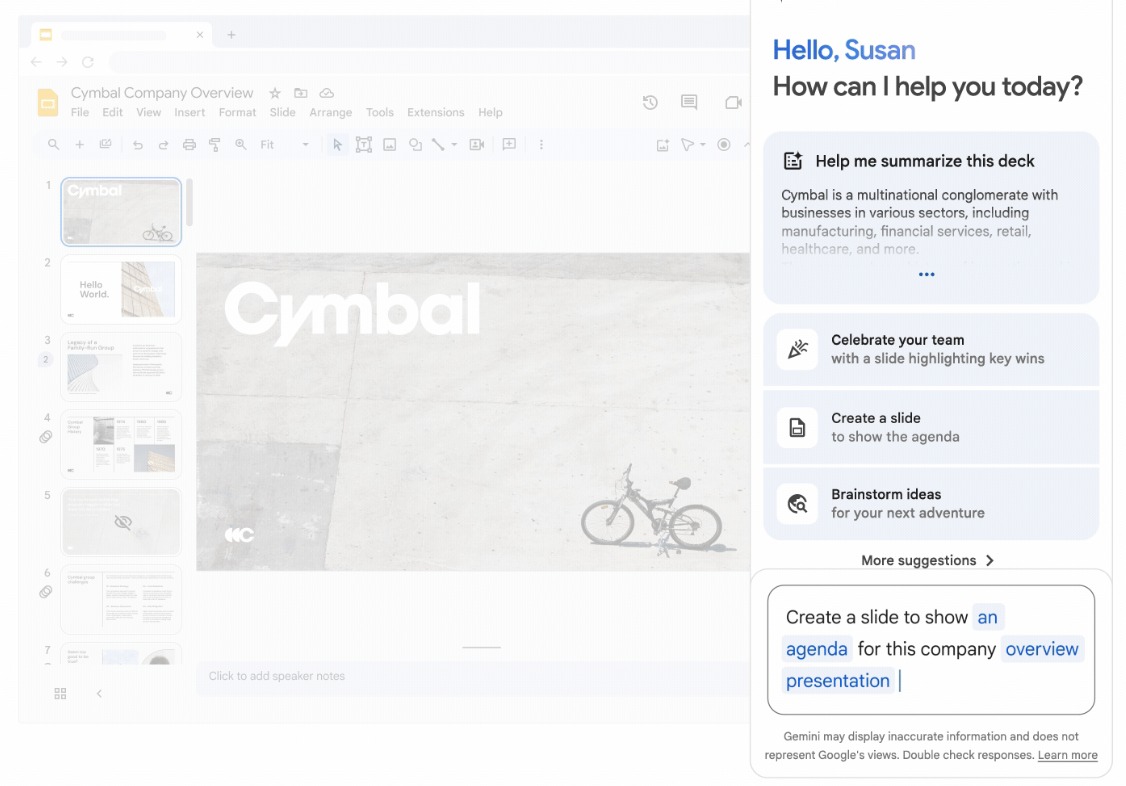Click the print icon in toolbar
Screen dimensions: 1126x786
pos(189,145)
